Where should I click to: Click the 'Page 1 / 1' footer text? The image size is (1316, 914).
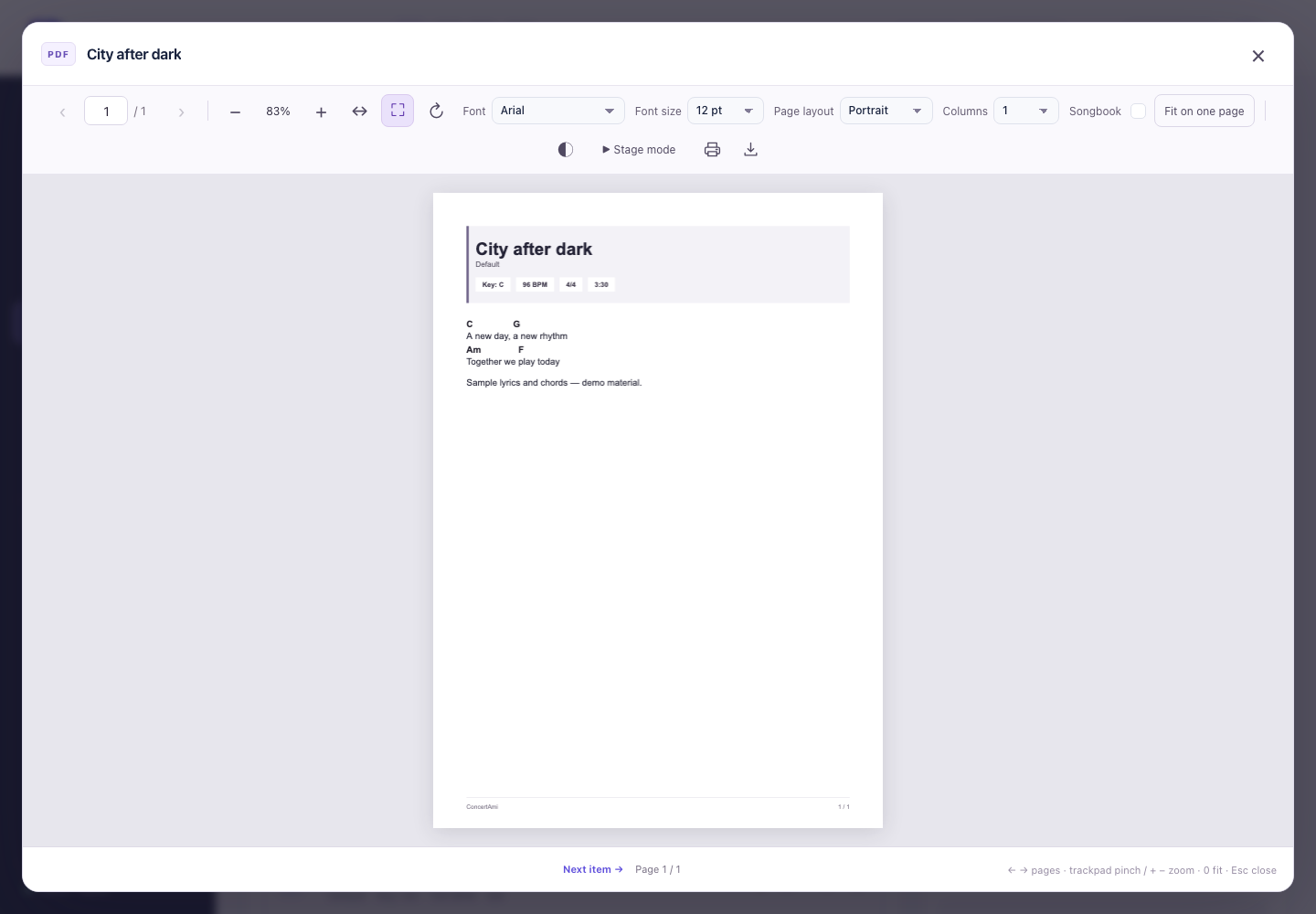pos(658,869)
